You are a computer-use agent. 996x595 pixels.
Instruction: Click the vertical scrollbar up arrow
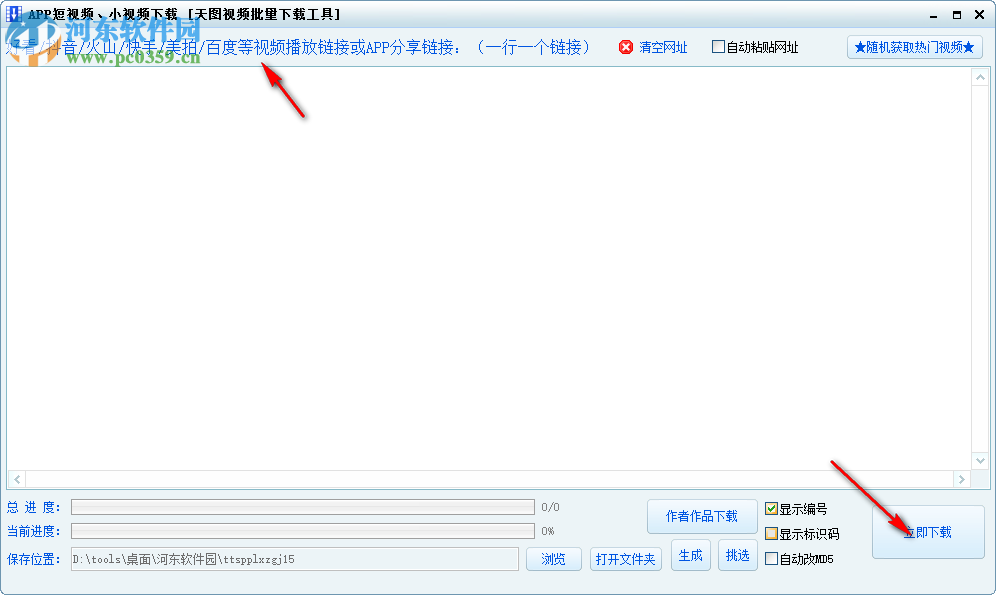pyautogui.click(x=980, y=77)
